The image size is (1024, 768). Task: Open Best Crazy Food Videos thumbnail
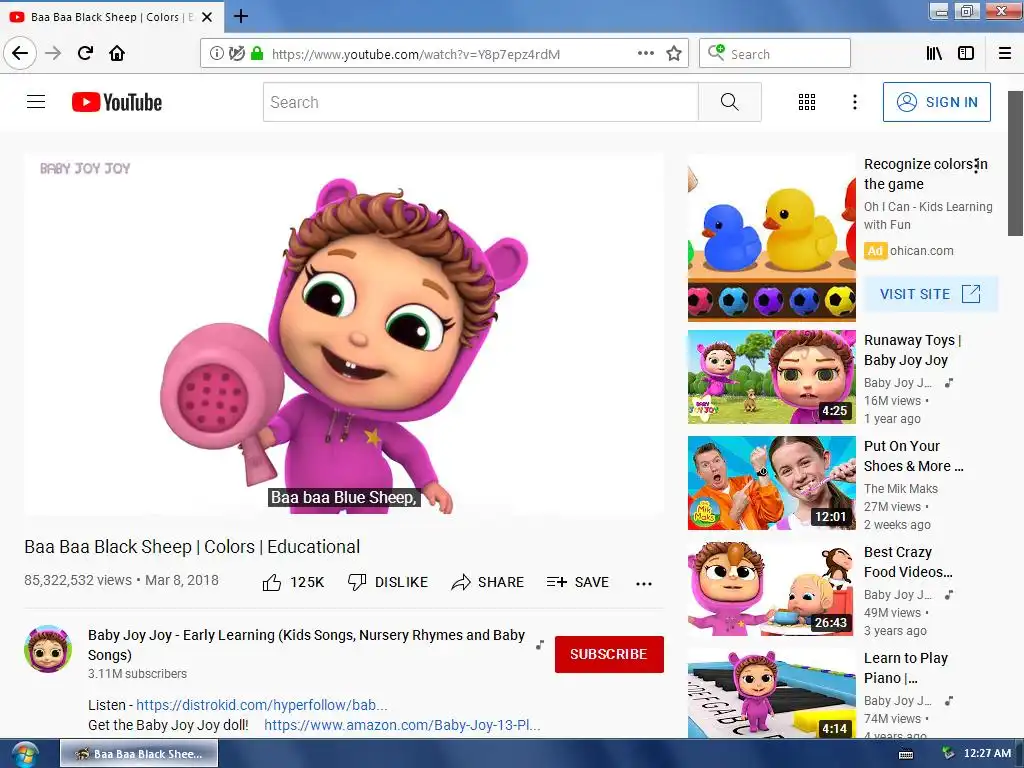pos(771,588)
